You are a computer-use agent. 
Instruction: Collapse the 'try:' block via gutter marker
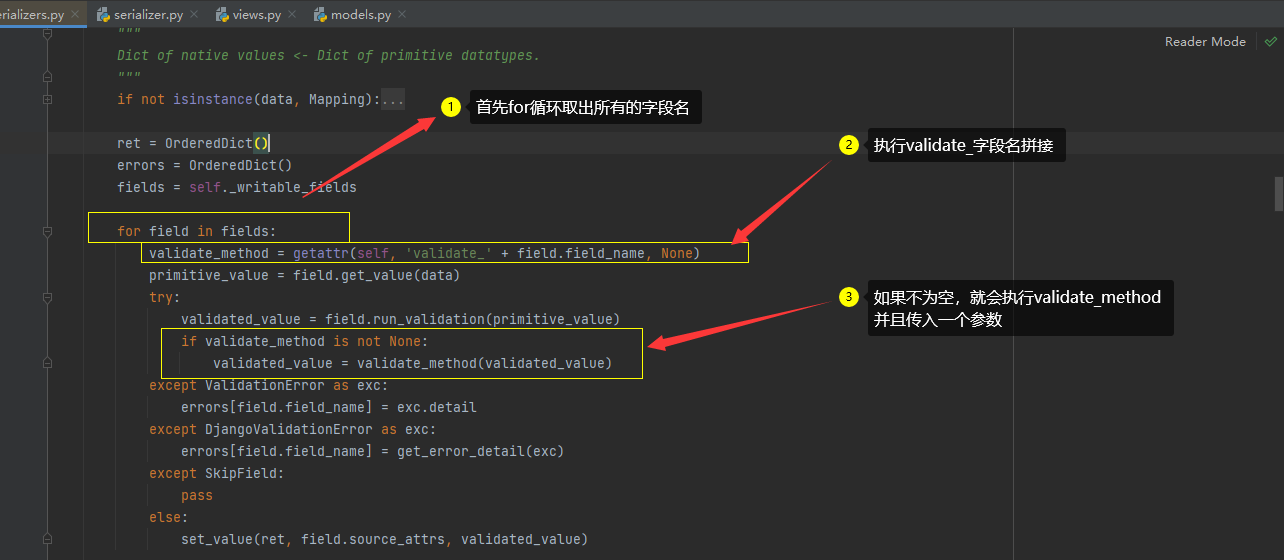(x=47, y=297)
